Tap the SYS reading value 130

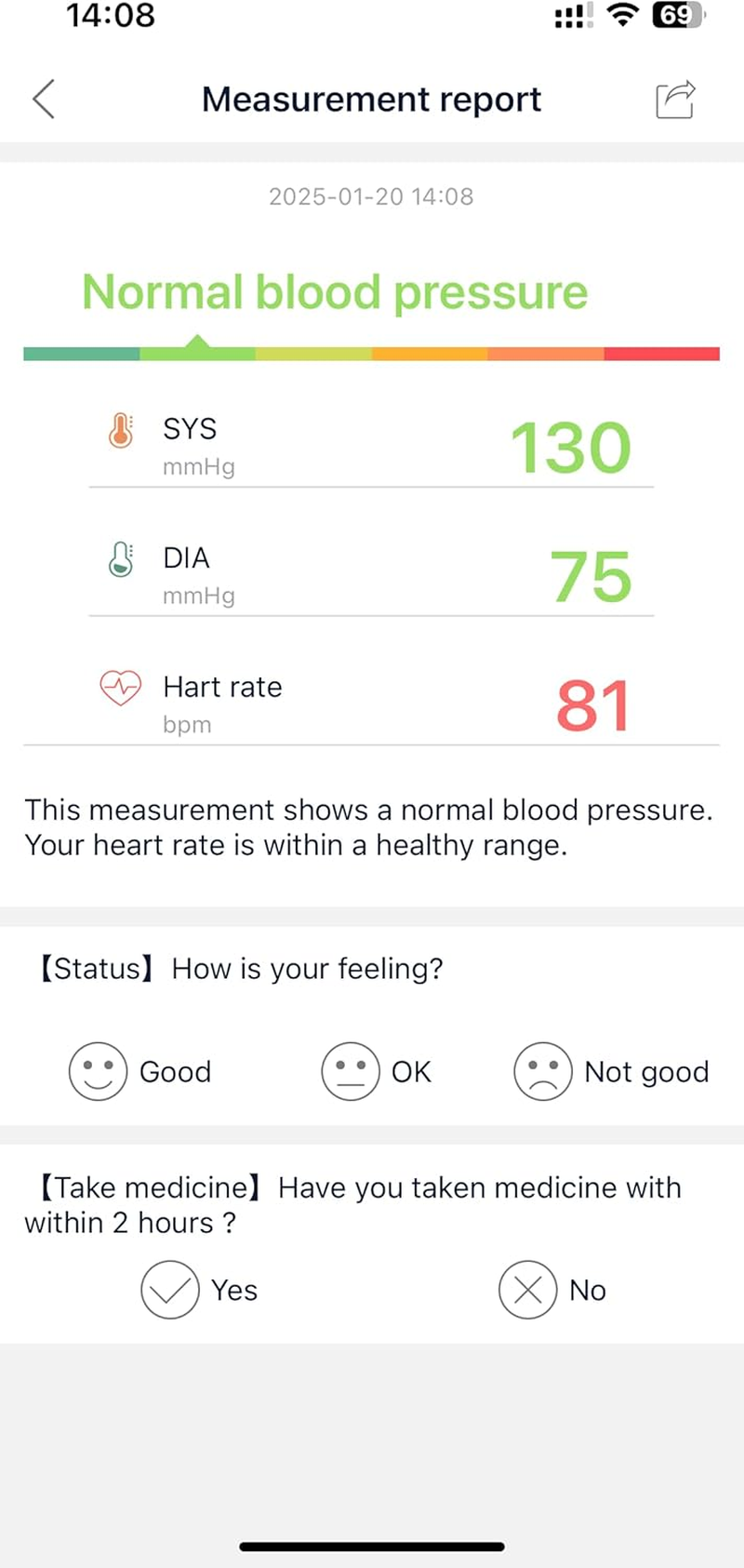click(x=571, y=448)
